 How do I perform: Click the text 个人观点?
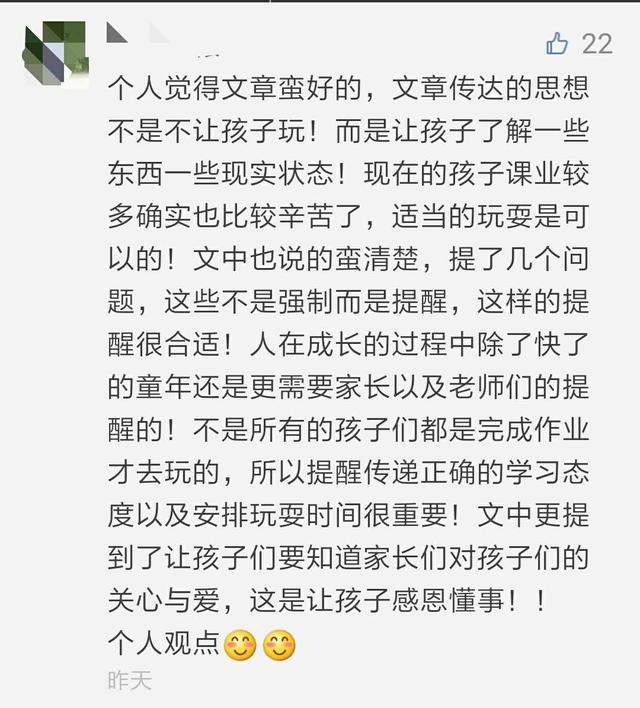coord(164,643)
